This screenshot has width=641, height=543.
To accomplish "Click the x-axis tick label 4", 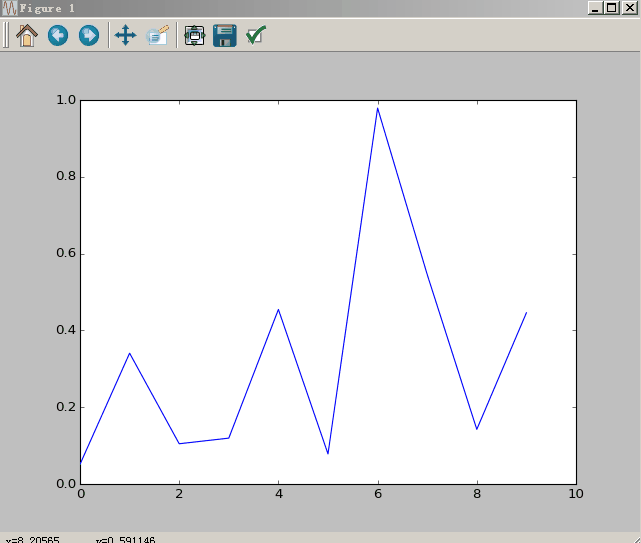I will pos(278,493).
